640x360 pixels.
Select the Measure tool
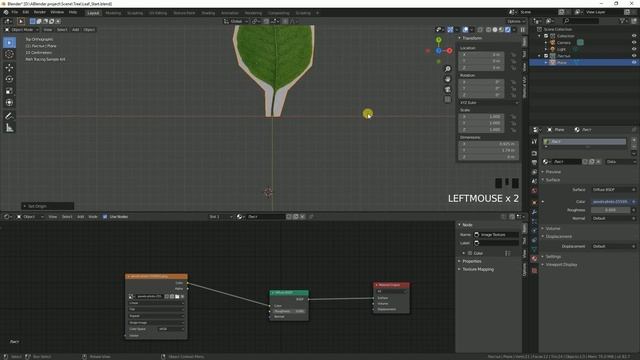[9, 128]
